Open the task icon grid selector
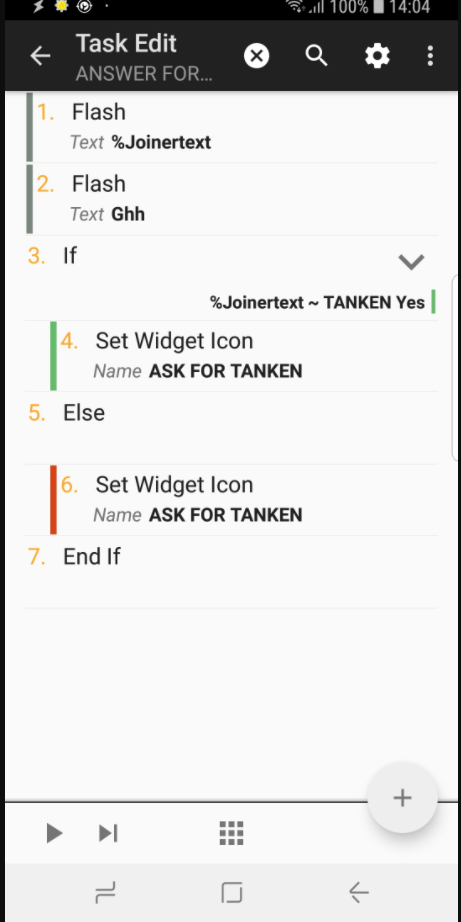Image resolution: width=461 pixels, height=922 pixels. tap(231, 833)
